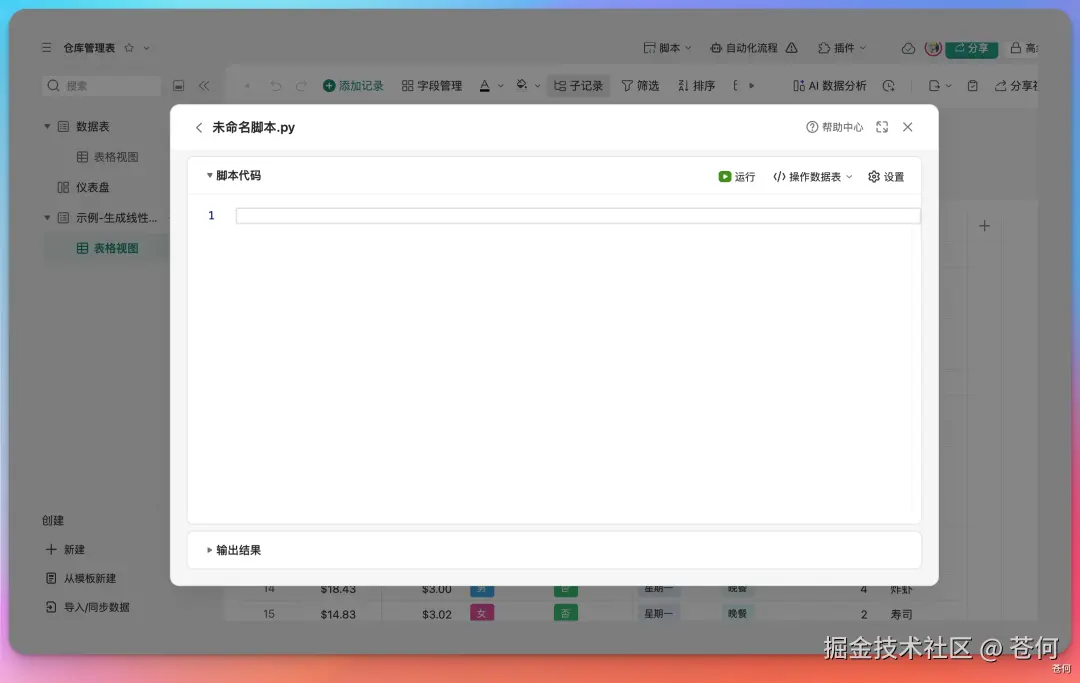Click the $3.02 cell in row 15
Screen dimensions: 1080x683
tap(437, 614)
